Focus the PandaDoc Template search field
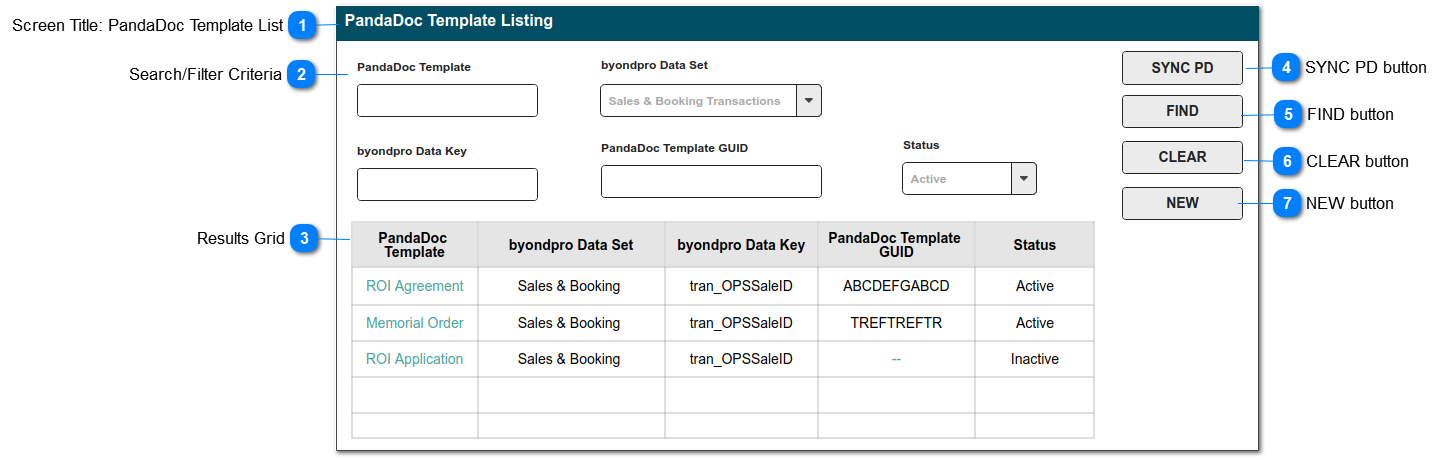The width and height of the screenshot is (1443, 460). click(x=447, y=101)
